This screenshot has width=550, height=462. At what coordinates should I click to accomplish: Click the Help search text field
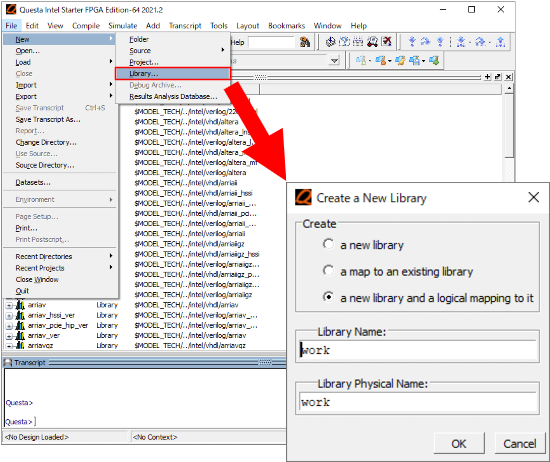272,42
